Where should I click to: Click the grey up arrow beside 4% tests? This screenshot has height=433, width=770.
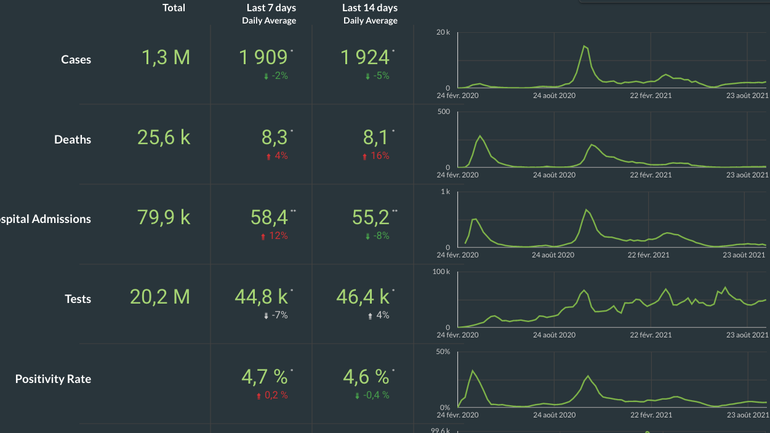(369, 315)
